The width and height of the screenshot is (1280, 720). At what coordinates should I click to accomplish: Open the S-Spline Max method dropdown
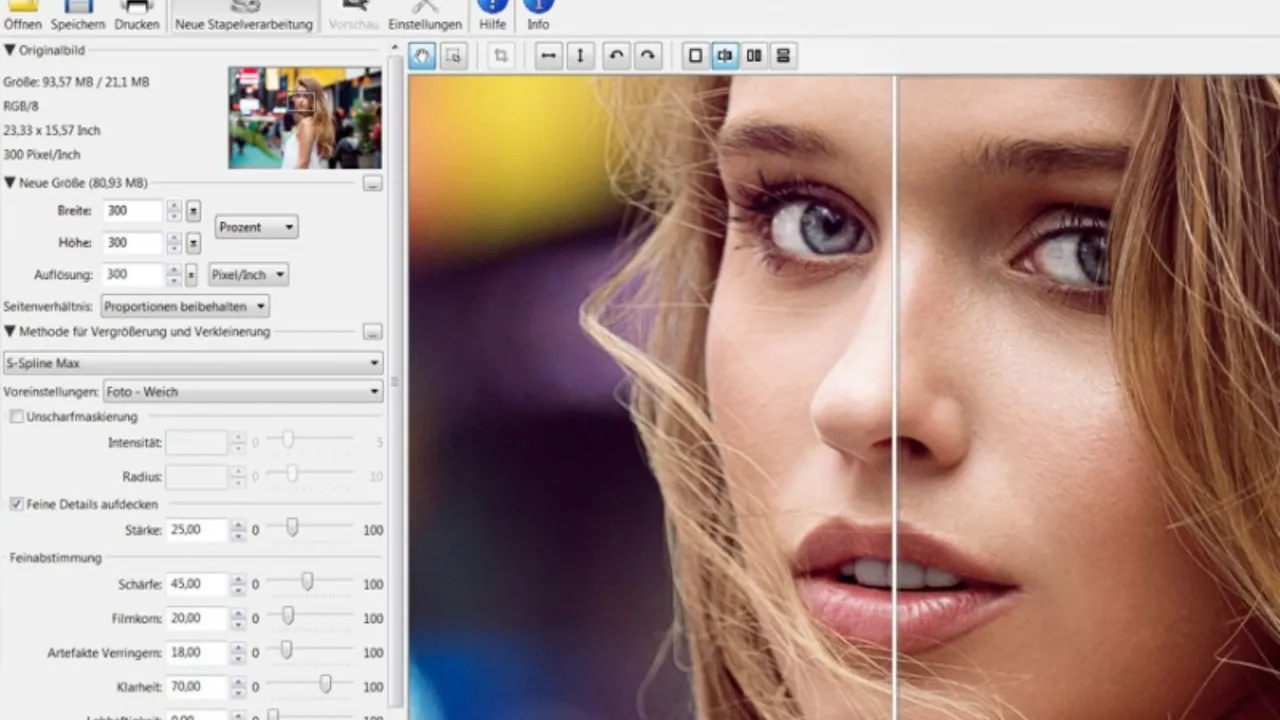click(x=193, y=363)
